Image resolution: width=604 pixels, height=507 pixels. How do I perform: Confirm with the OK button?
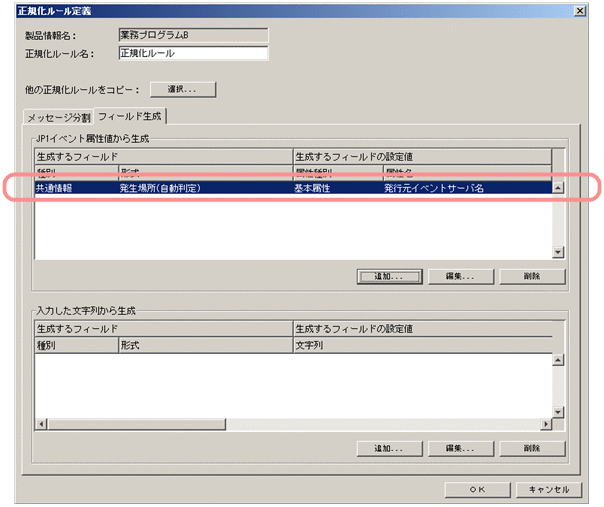click(x=478, y=490)
